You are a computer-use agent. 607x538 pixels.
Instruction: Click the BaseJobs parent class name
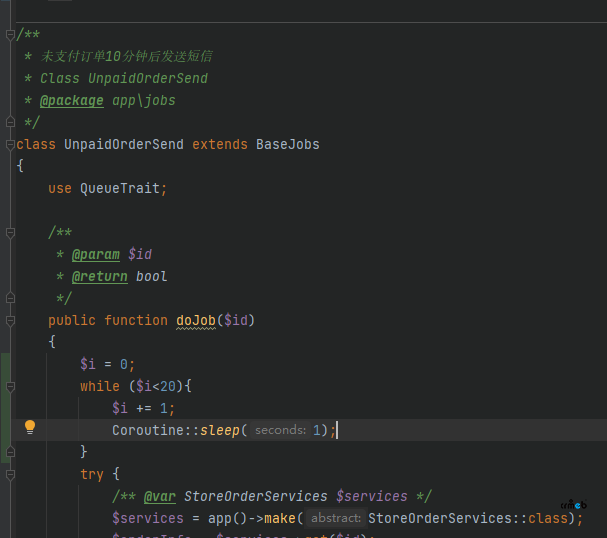(287, 144)
